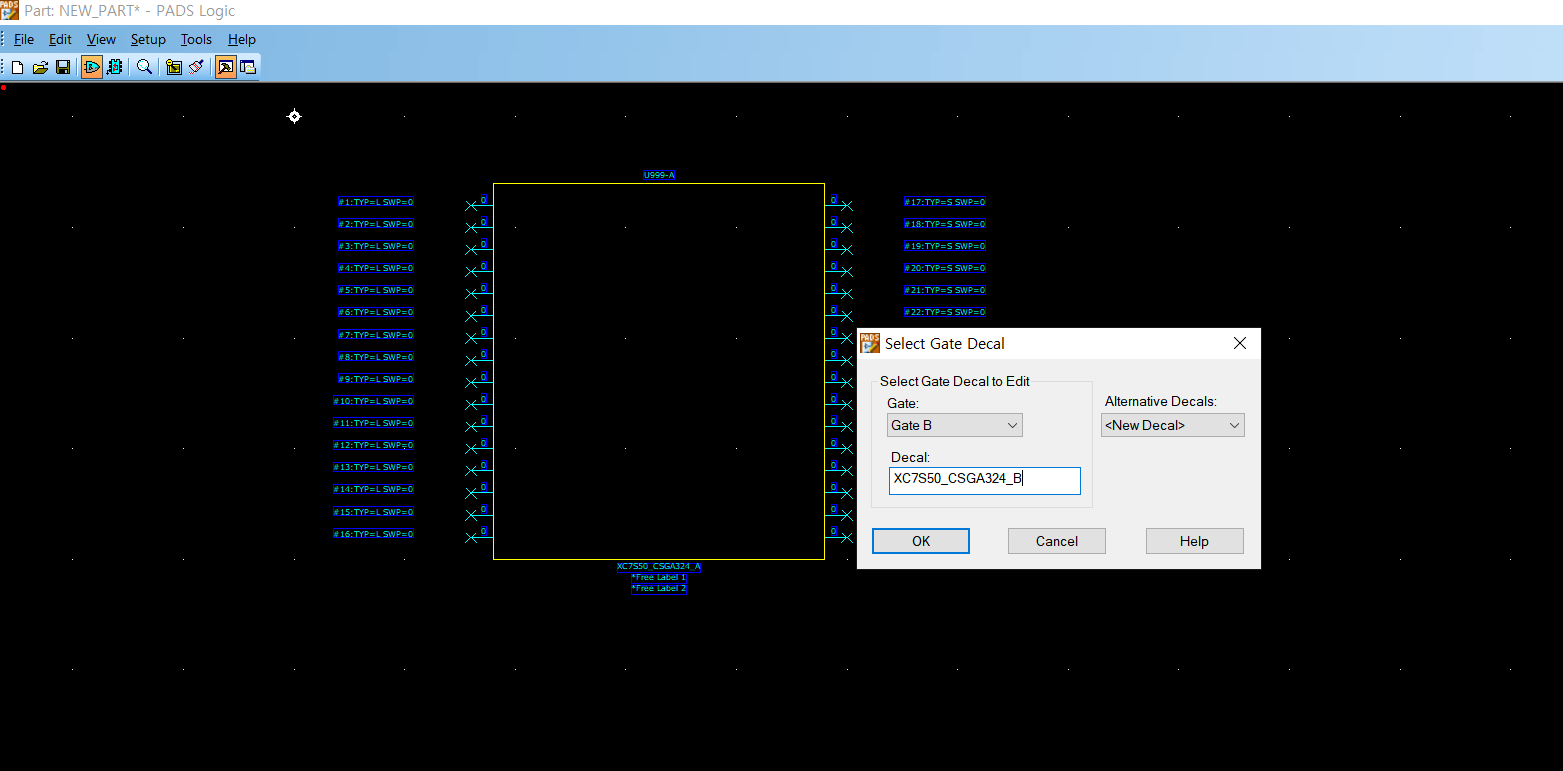
Task: Select pin label #13:TYP=L SWP=0
Action: (x=373, y=467)
